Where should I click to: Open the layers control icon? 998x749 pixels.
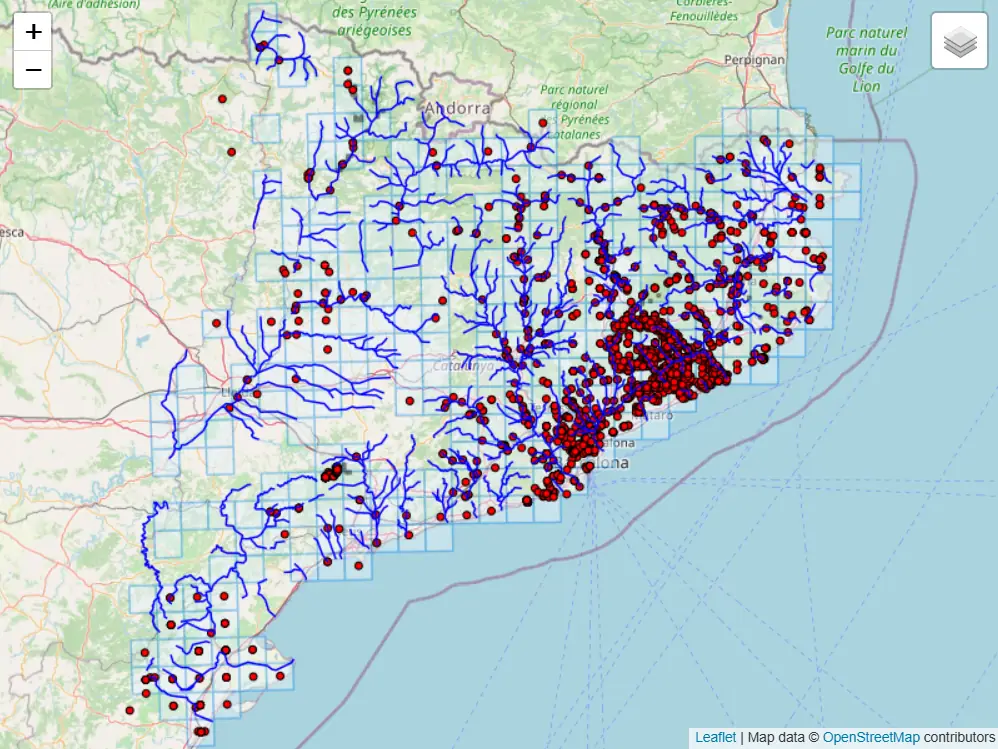tap(957, 40)
